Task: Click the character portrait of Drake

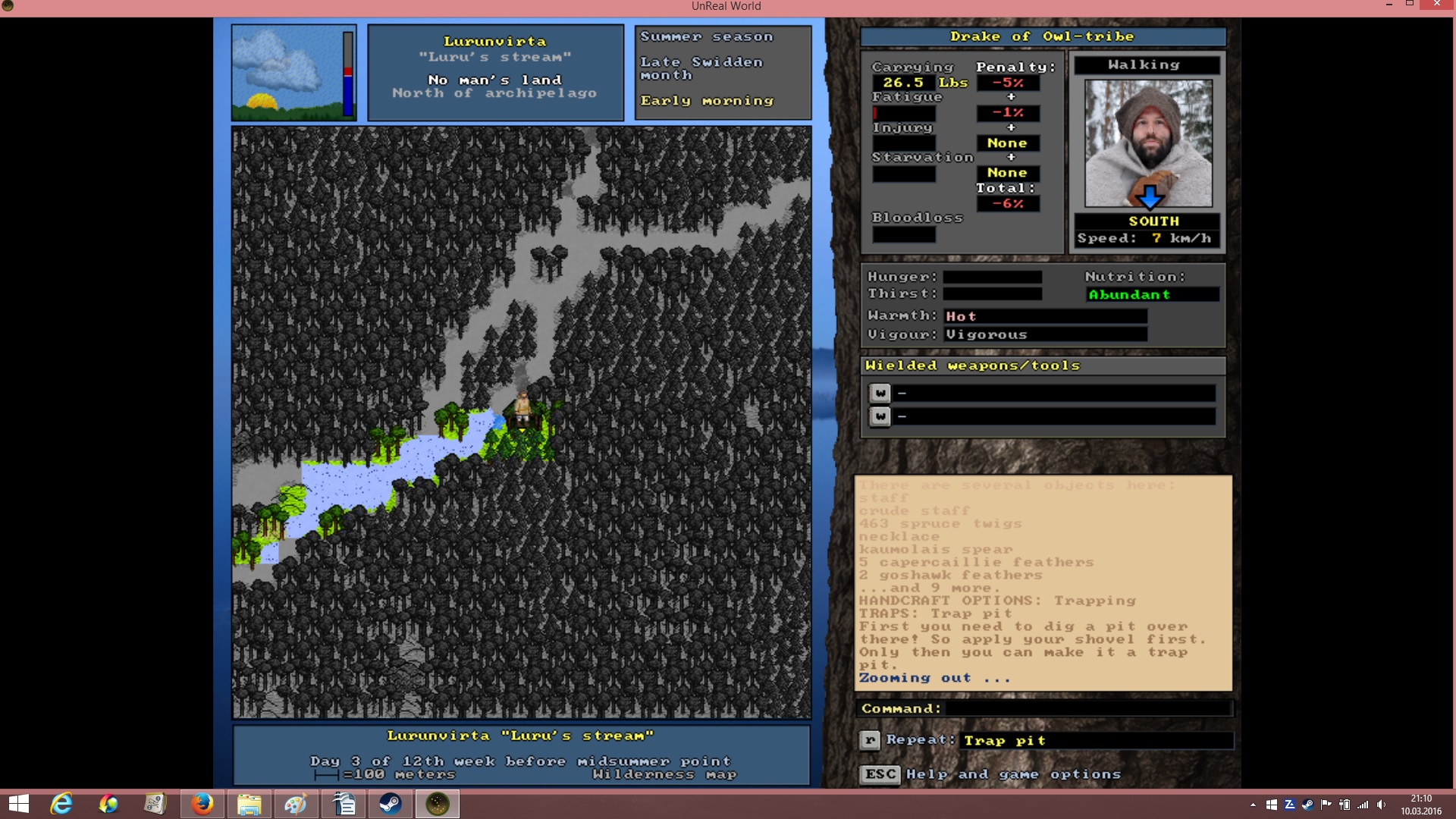Action: point(1148,143)
